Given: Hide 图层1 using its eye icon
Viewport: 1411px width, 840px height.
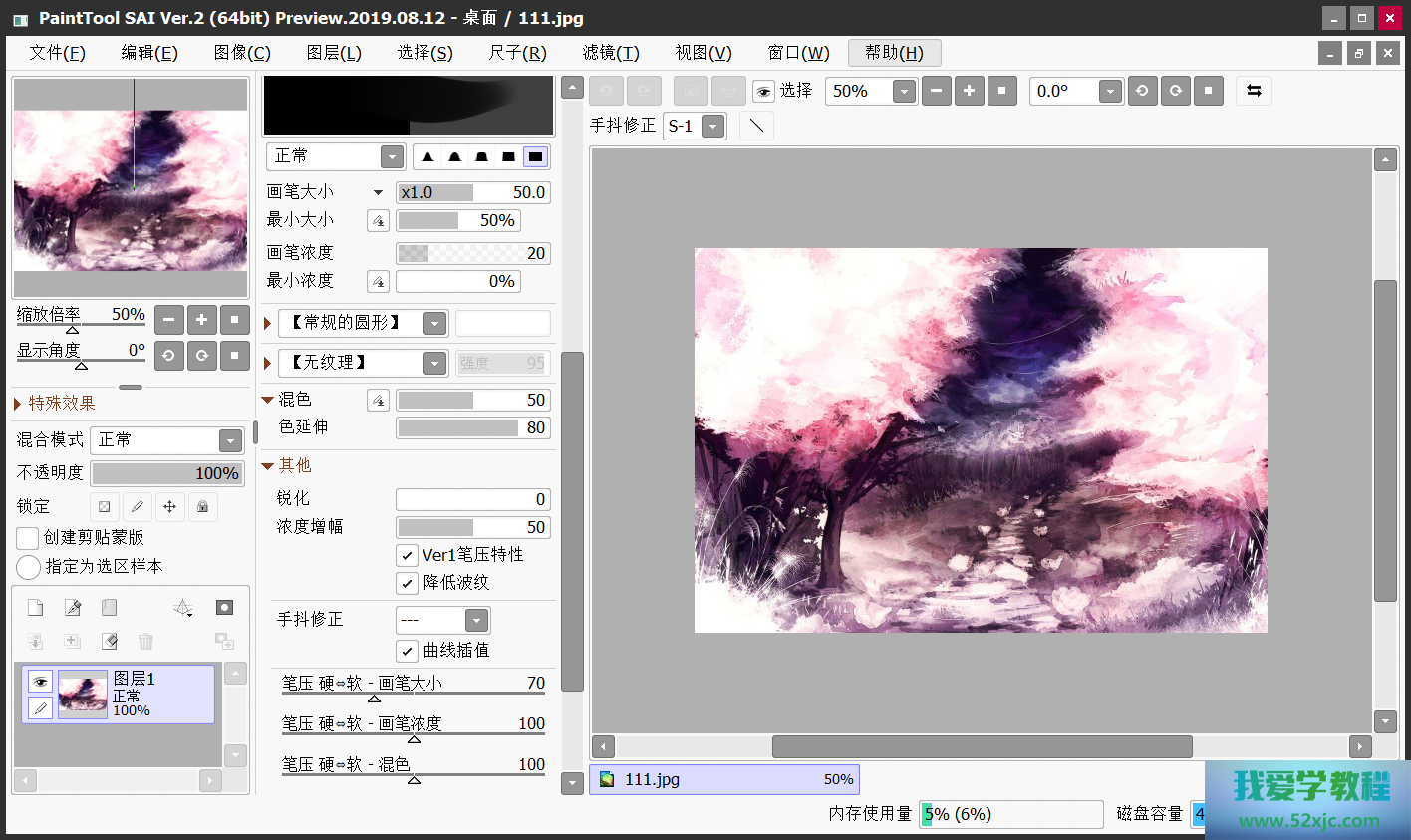Looking at the screenshot, I should pos(40,682).
